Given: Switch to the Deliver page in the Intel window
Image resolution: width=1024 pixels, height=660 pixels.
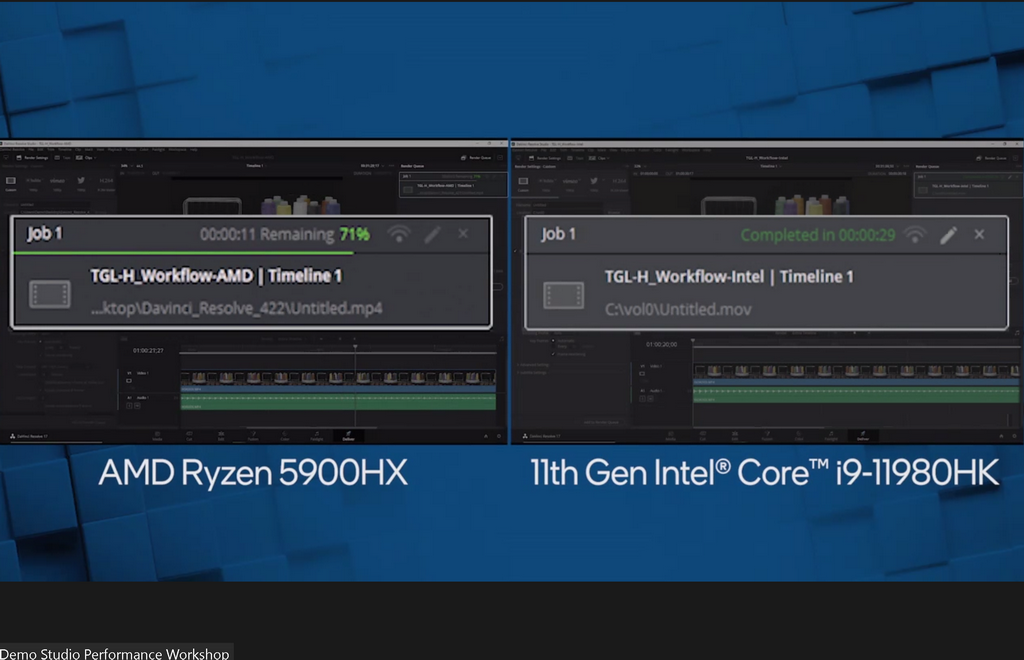Looking at the screenshot, I should pyautogui.click(x=863, y=436).
